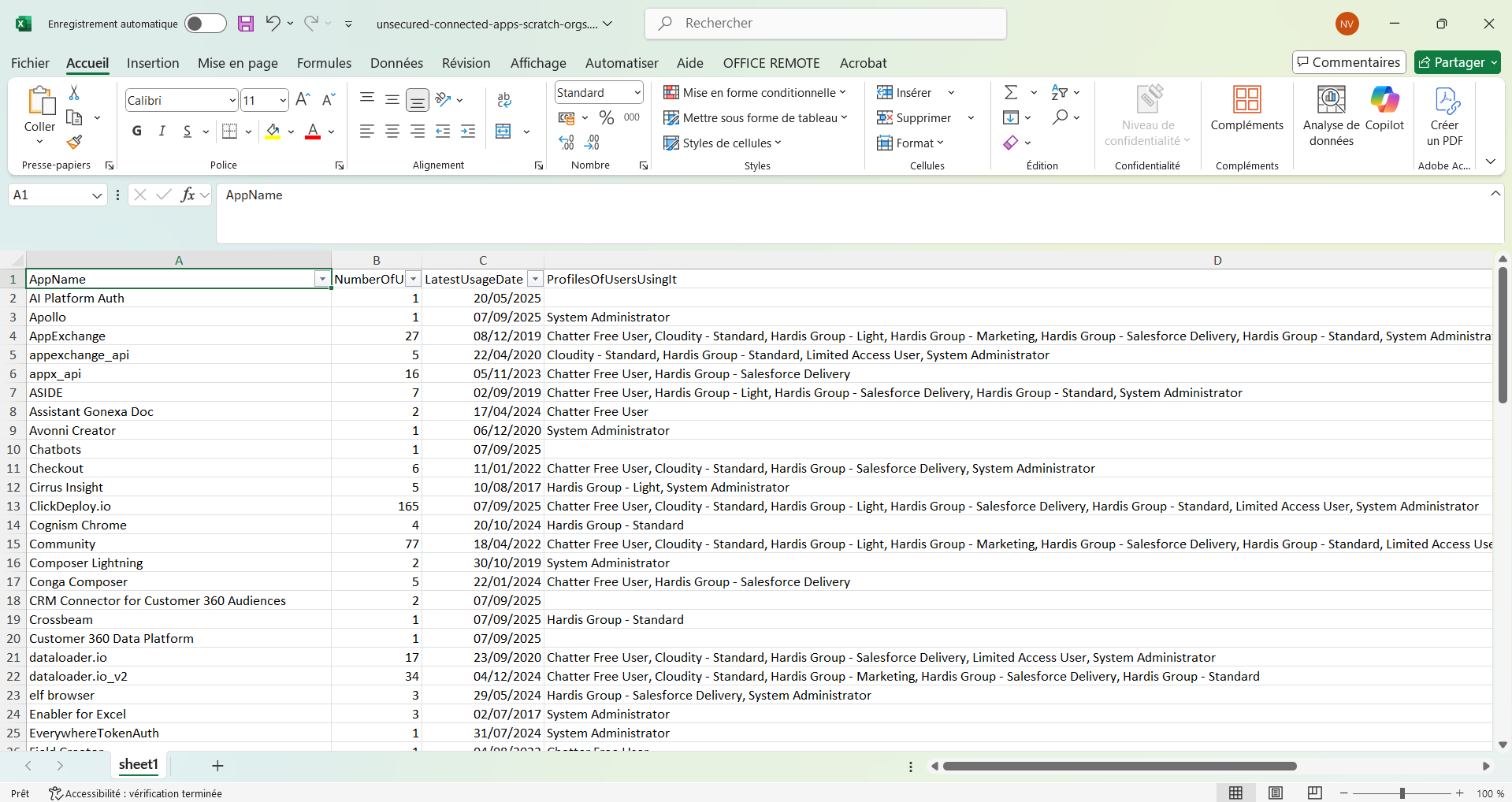The height and width of the screenshot is (802, 1512).
Task: Open the Fichier menu
Action: click(30, 63)
